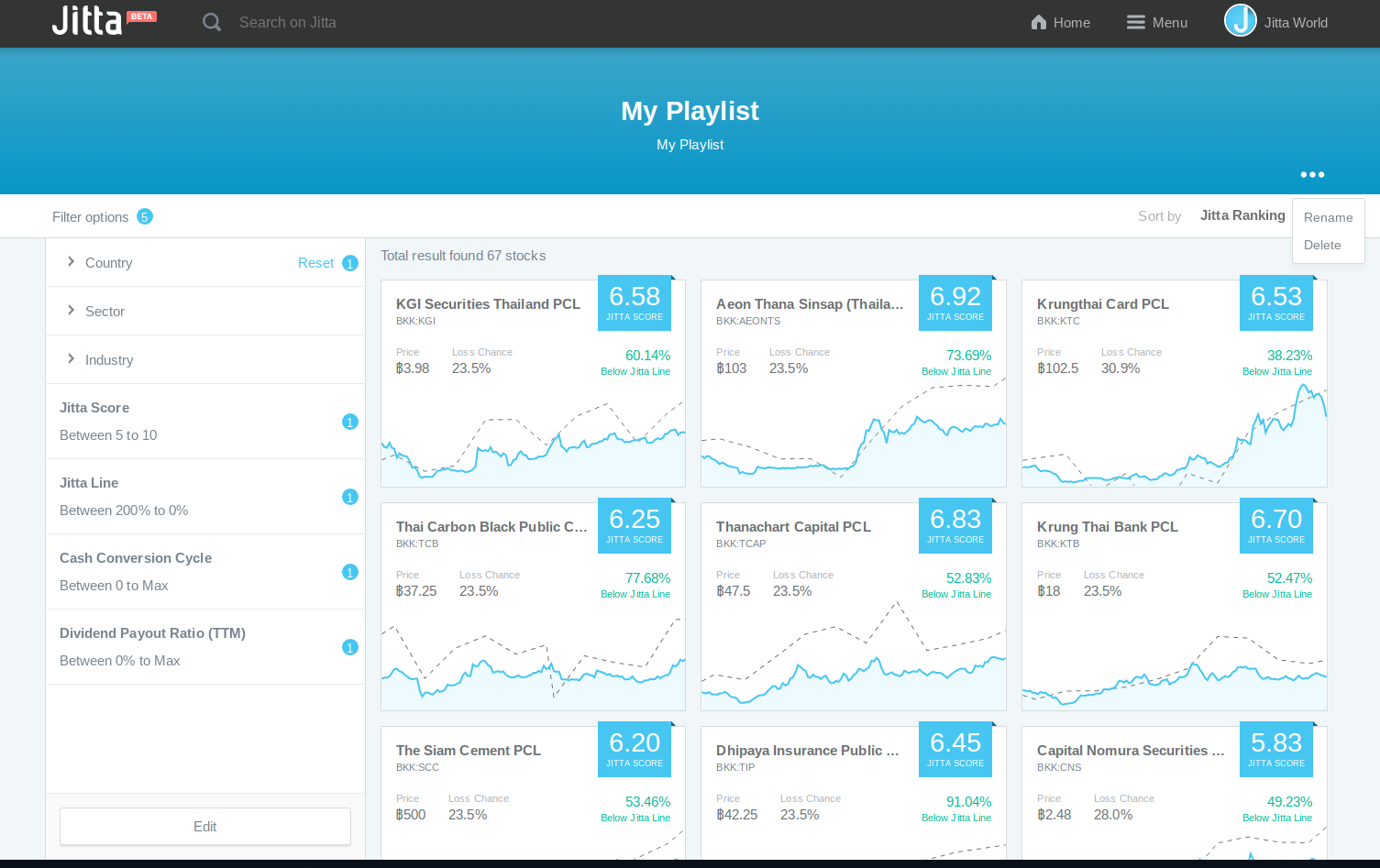Click the 6.70 Jitta Score badge

tap(1276, 526)
